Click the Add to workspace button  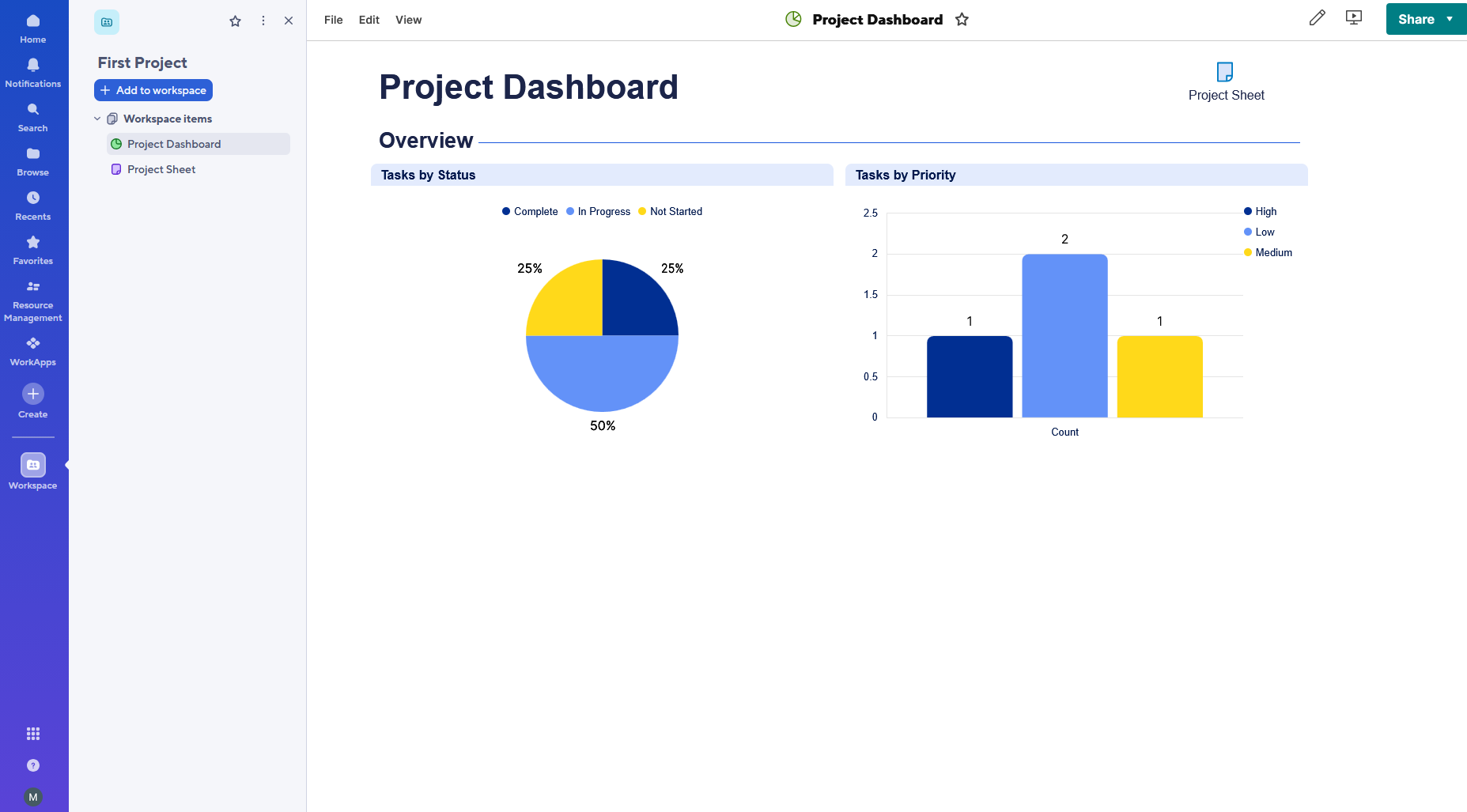153,90
